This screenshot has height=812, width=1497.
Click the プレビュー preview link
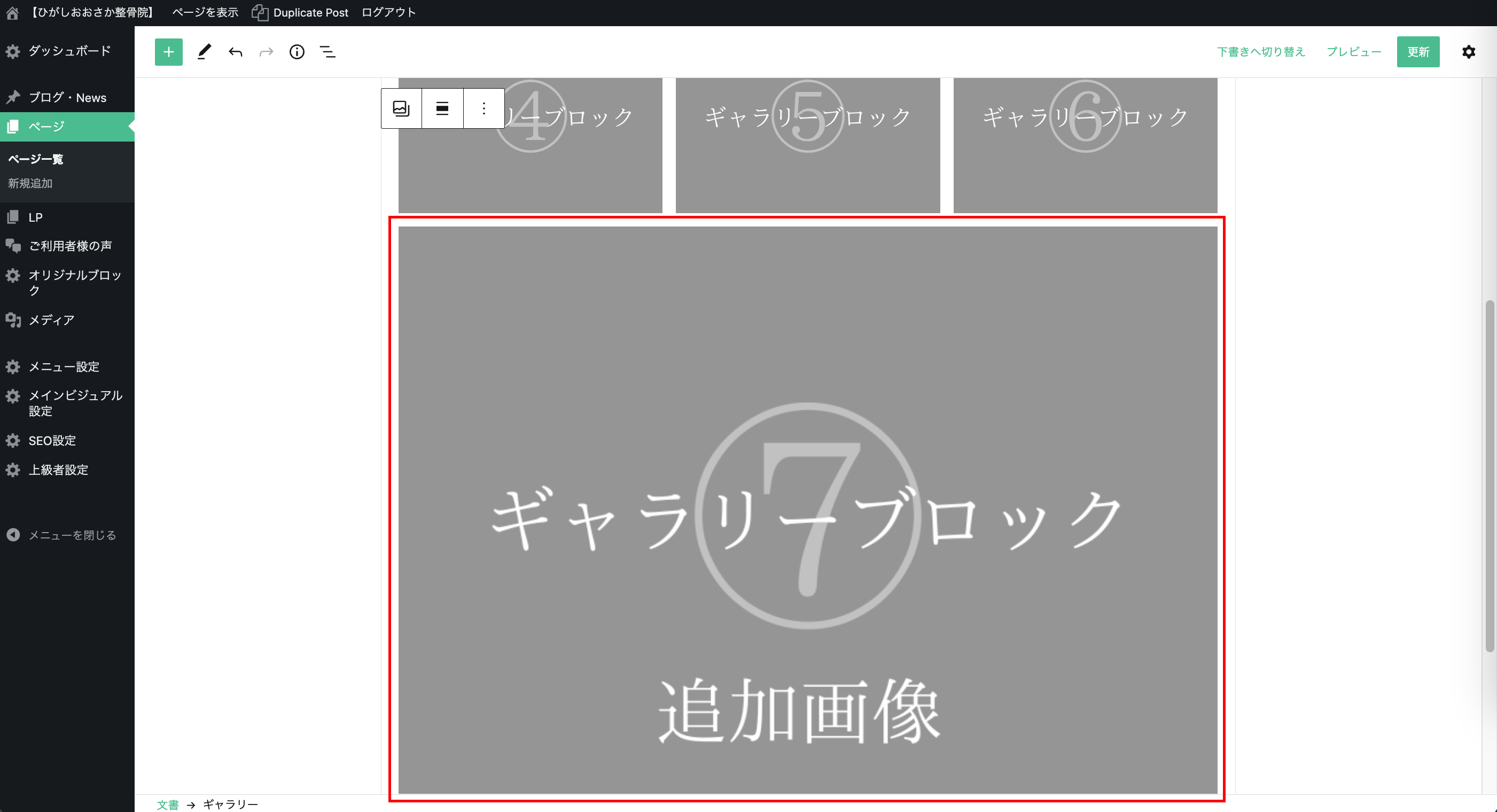pyautogui.click(x=1354, y=52)
